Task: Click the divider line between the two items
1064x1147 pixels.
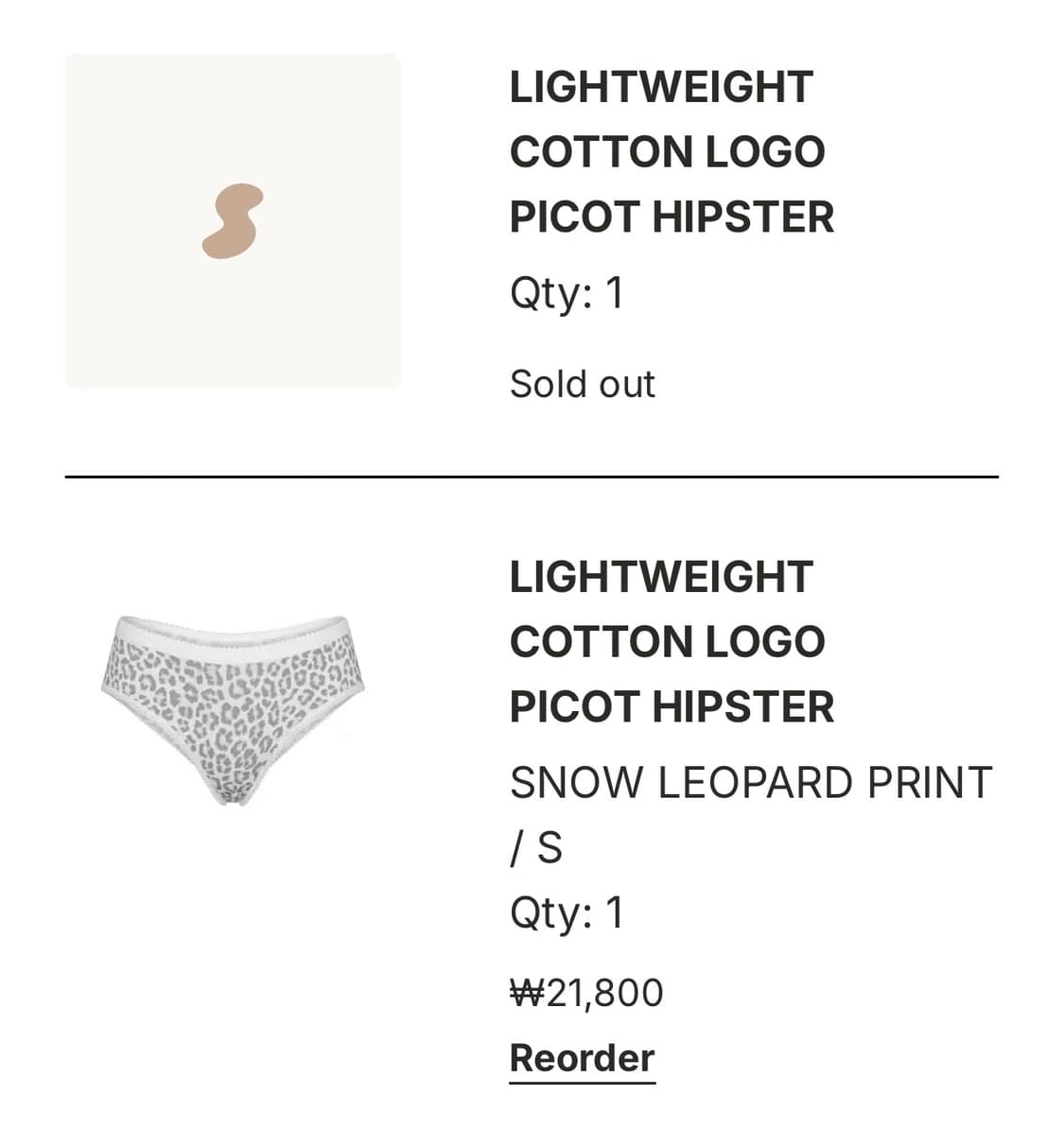Action: [x=531, y=477]
